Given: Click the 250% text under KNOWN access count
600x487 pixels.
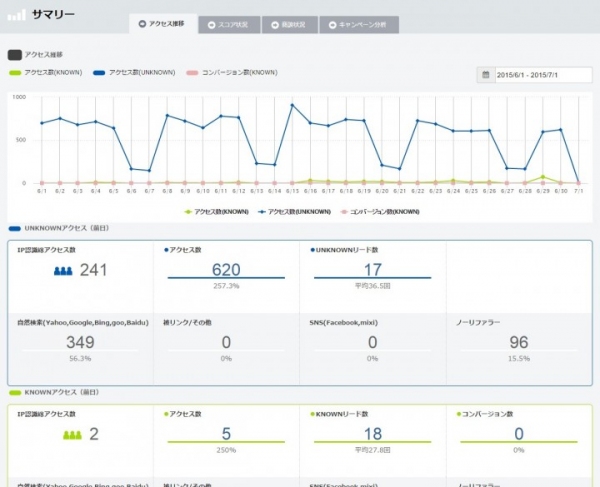Looking at the screenshot, I should coord(226,450).
